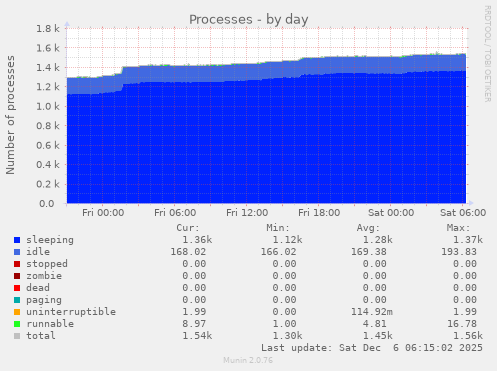Image resolution: width=497 pixels, height=371 pixels.
Task: Select the 'zombie' legend label
Action: pos(44,276)
